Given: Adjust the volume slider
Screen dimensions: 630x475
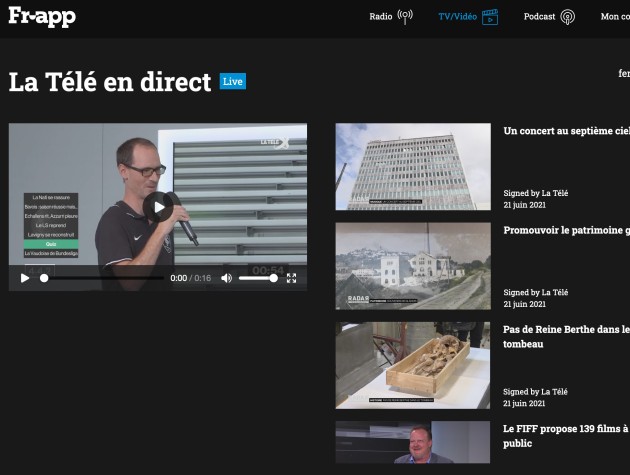Looking at the screenshot, I should (258, 278).
